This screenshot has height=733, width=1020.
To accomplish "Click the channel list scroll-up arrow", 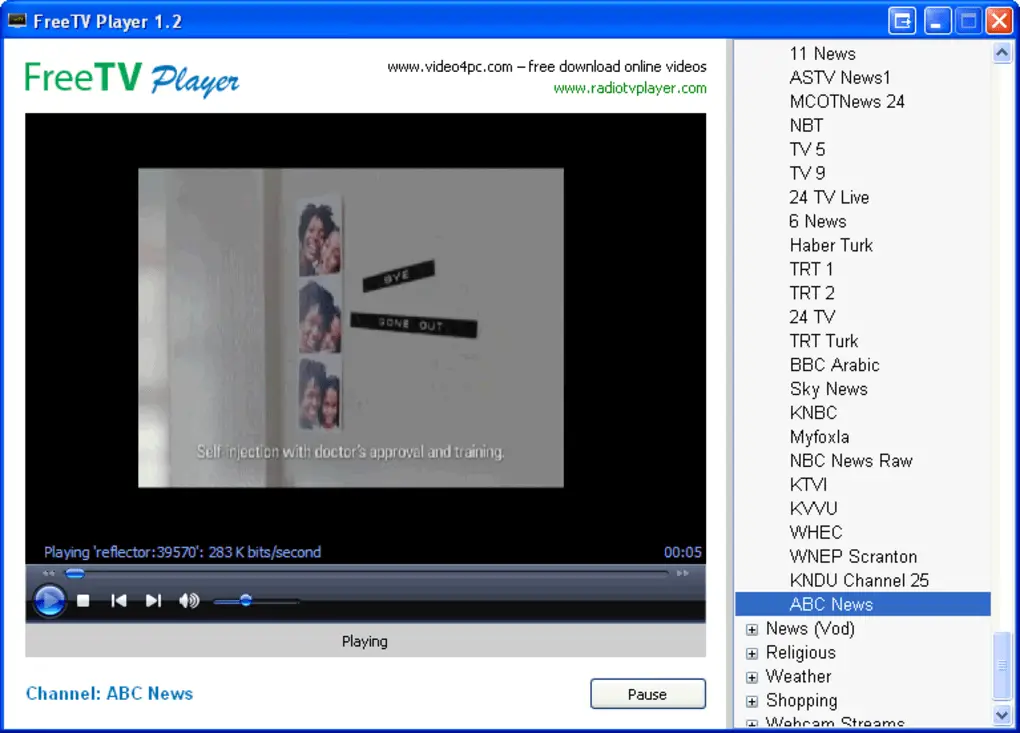I will 1002,54.
